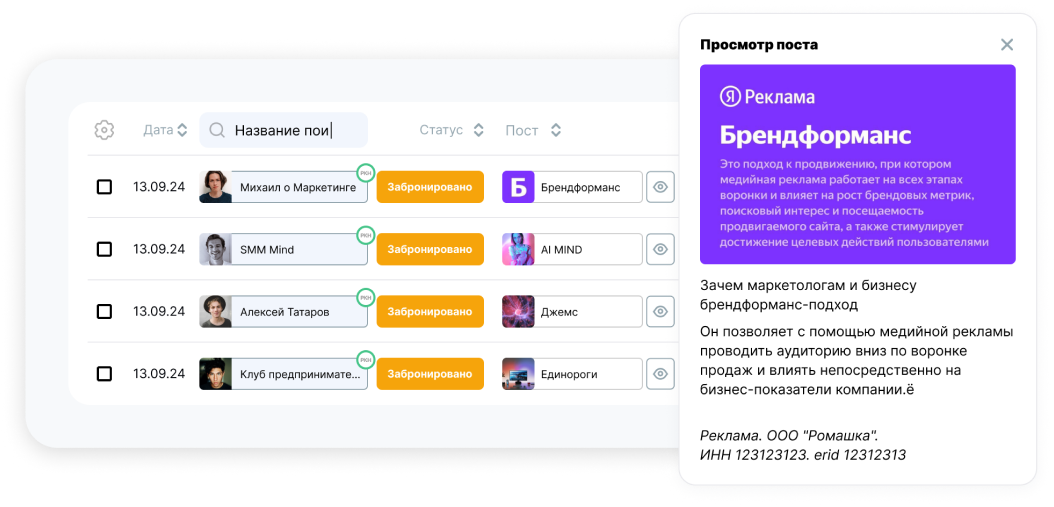Image resolution: width=1054 pixels, height=507 pixels.
Task: Select the SMM Mind row checkbox
Action: [104, 249]
